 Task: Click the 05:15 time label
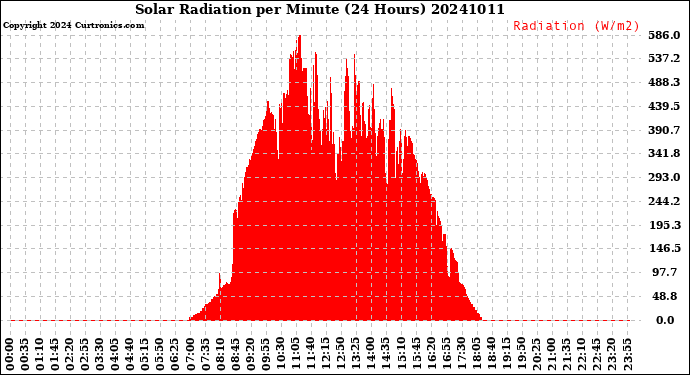pyautogui.click(x=145, y=354)
